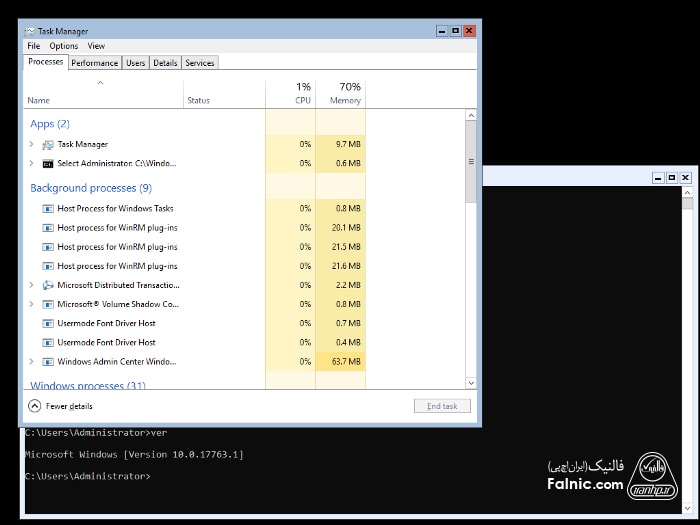Select the first Host process for WinRM plug-ins row

point(117,228)
